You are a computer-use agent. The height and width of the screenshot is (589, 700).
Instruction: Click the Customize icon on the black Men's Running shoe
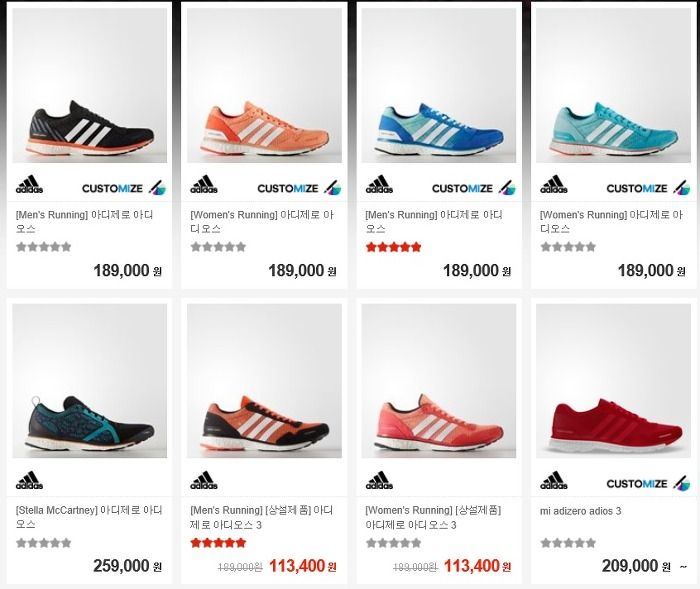124,188
